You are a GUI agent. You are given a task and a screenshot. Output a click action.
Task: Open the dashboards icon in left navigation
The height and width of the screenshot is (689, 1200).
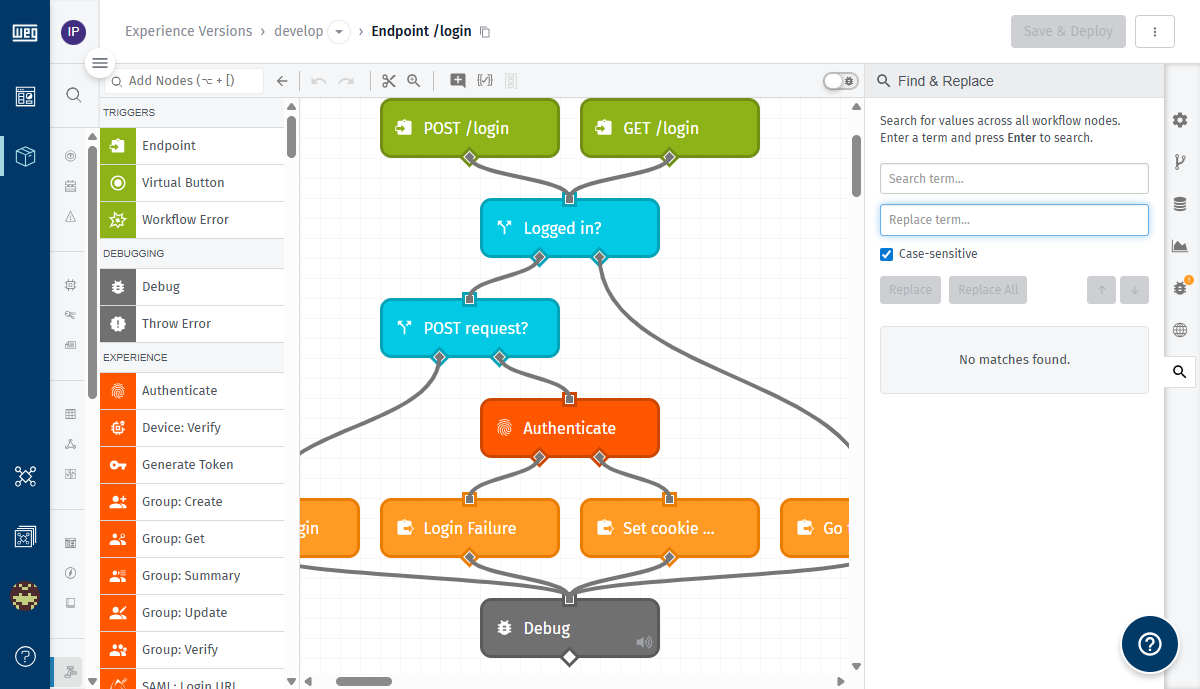tap(25, 96)
